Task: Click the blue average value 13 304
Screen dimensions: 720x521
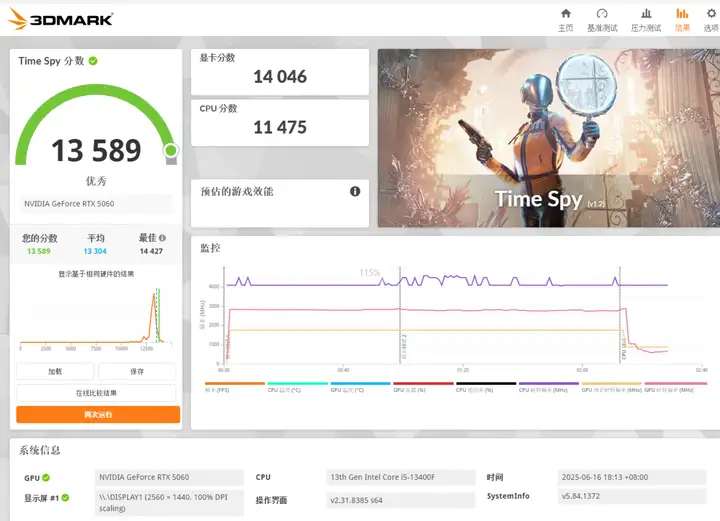Action: (95, 251)
